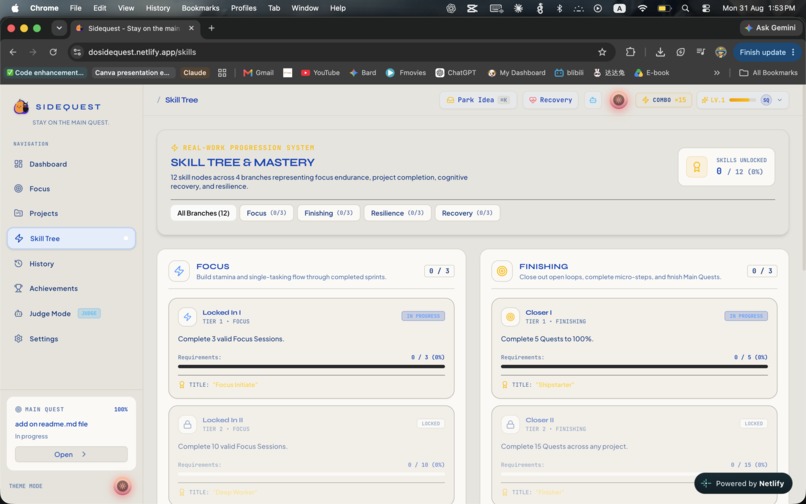
Task: Open the ChatGPT bookmark
Action: [x=456, y=73]
